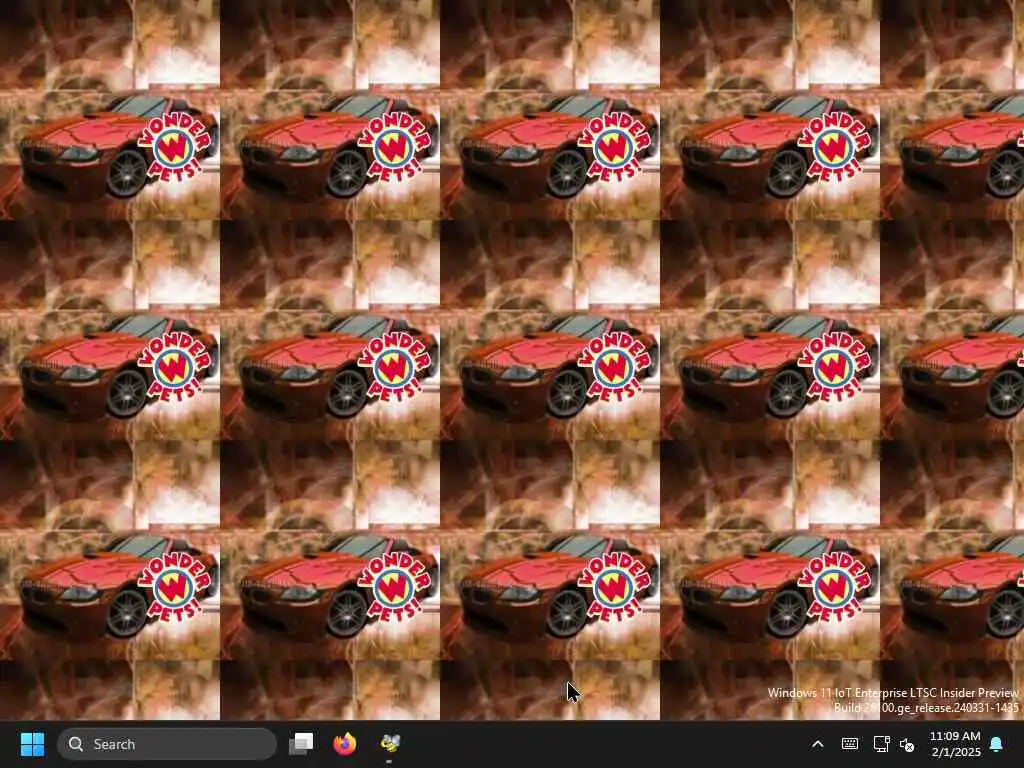Show hidden system tray icons

[x=818, y=744]
